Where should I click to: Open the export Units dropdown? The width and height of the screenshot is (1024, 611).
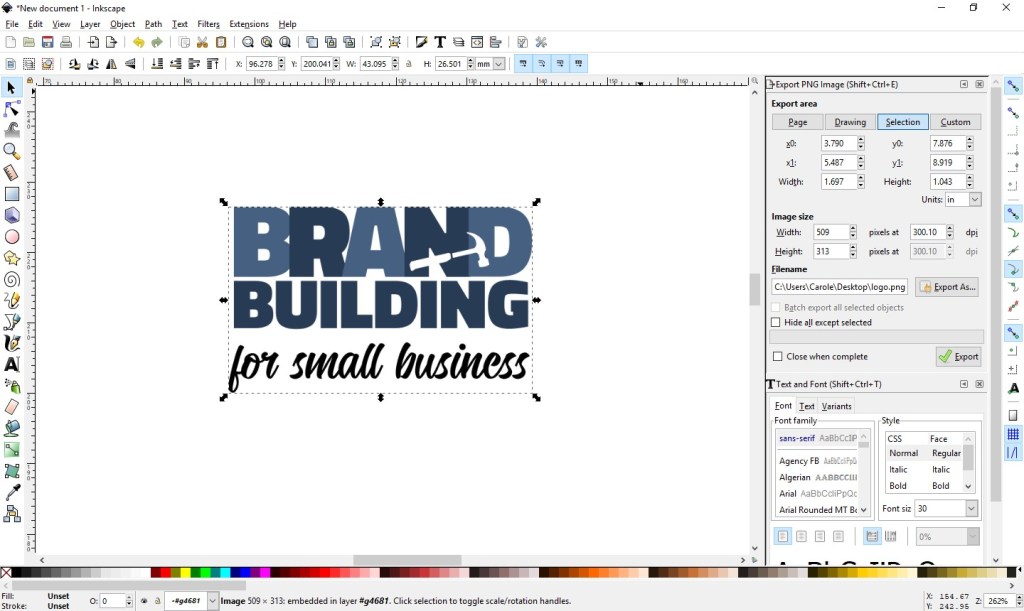pos(974,200)
